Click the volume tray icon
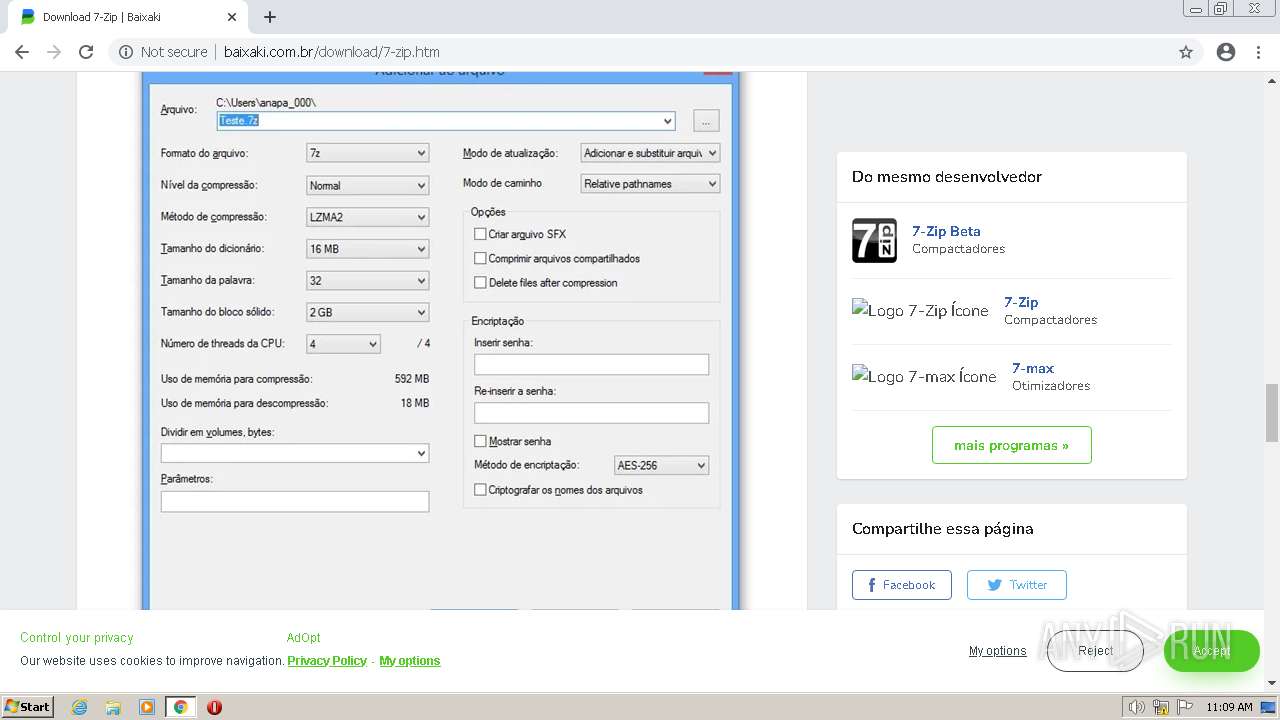 point(1137,707)
